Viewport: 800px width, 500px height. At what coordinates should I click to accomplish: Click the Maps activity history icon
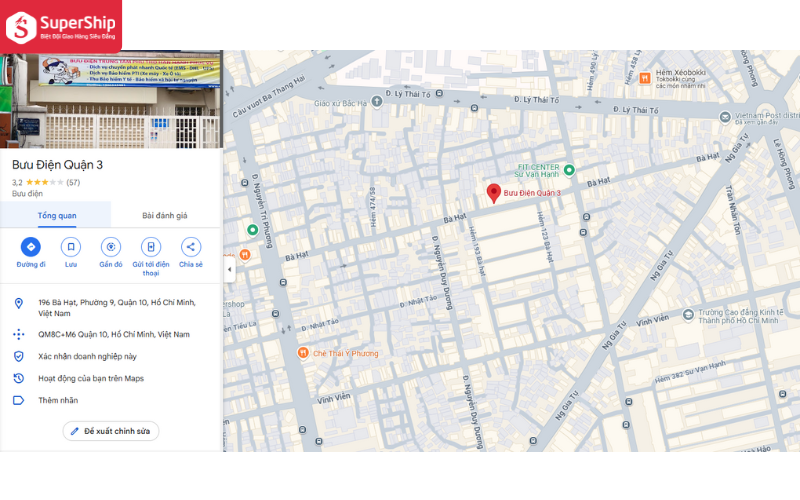point(18,378)
